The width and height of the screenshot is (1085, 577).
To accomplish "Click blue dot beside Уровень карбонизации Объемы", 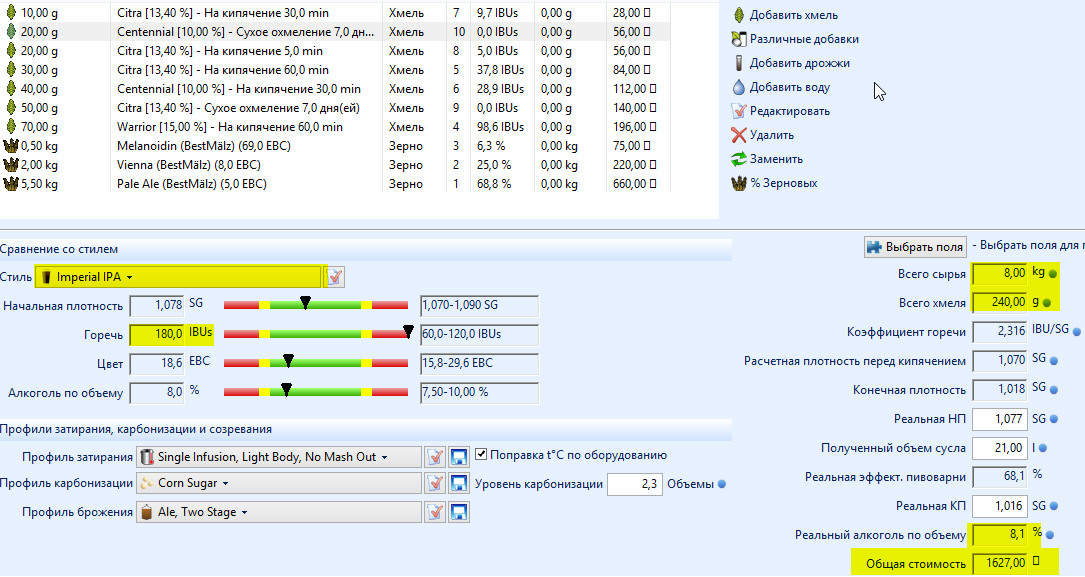I will coord(722,484).
